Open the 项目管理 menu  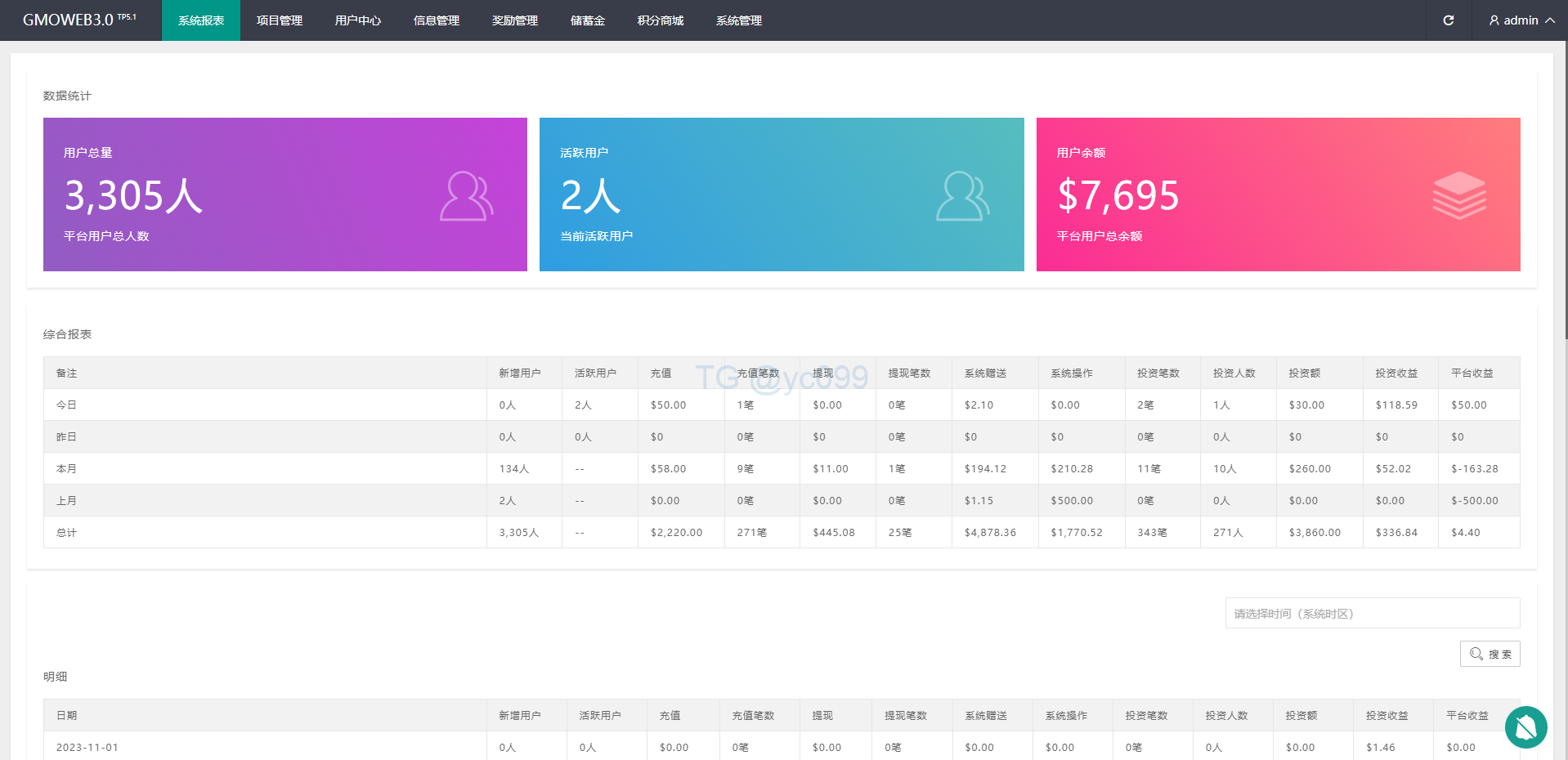[280, 20]
